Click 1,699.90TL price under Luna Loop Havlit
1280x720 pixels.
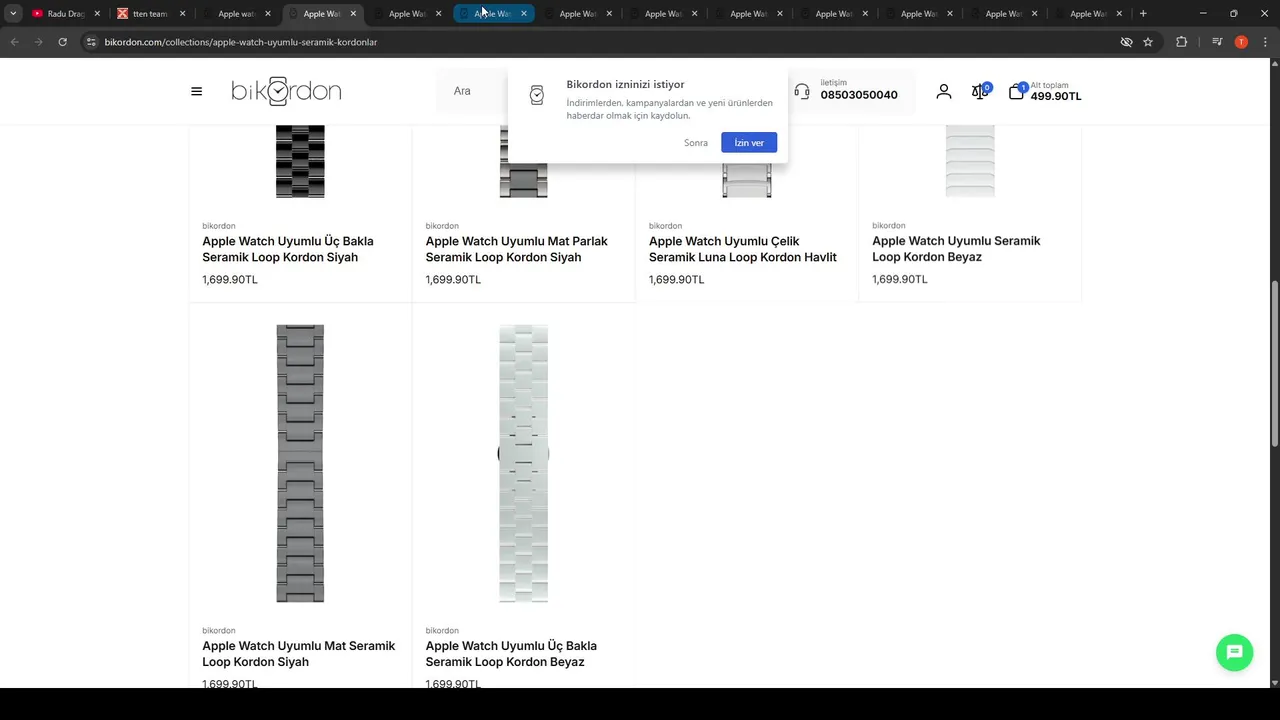[x=677, y=280]
